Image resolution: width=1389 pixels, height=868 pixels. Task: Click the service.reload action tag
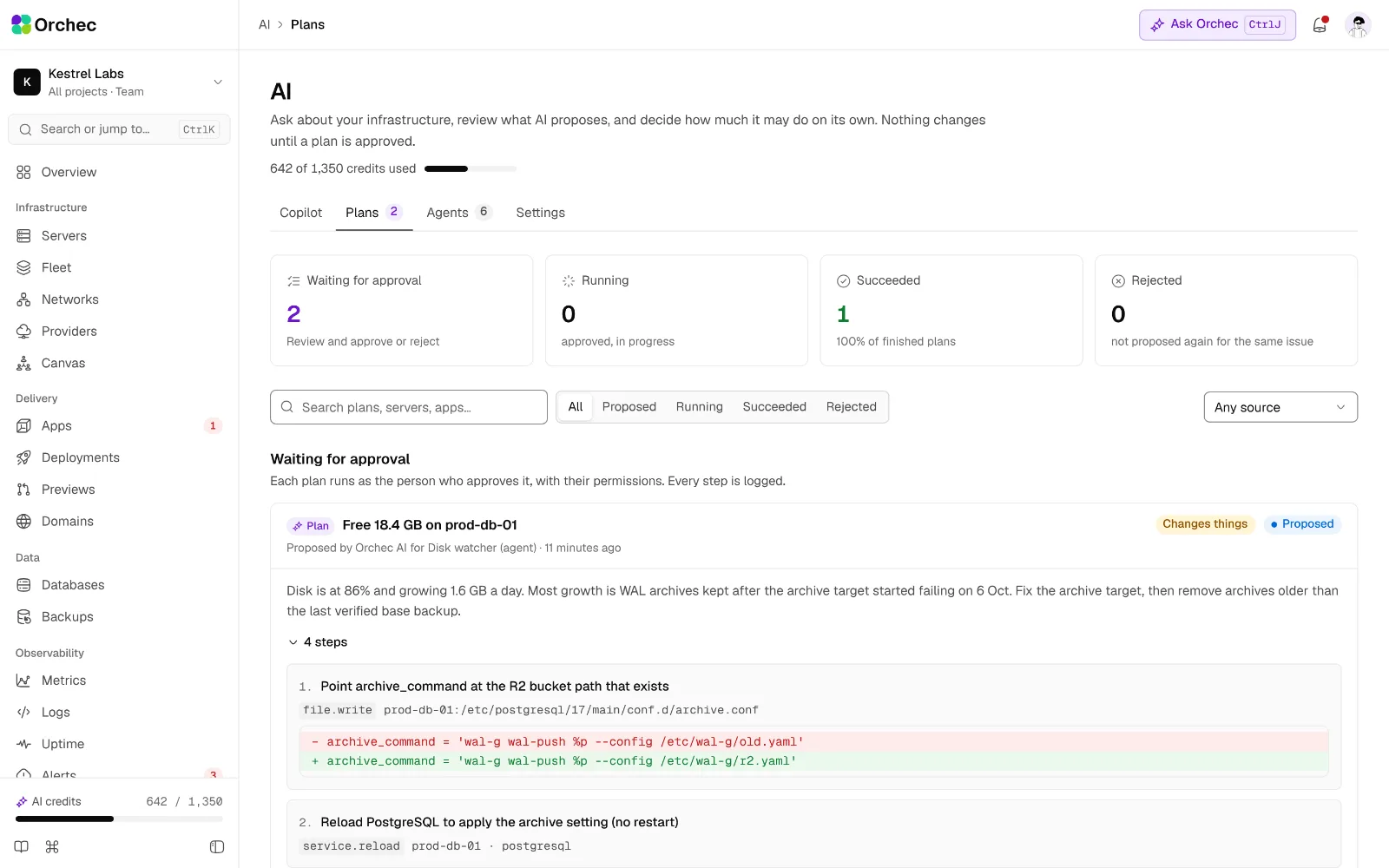(352, 846)
